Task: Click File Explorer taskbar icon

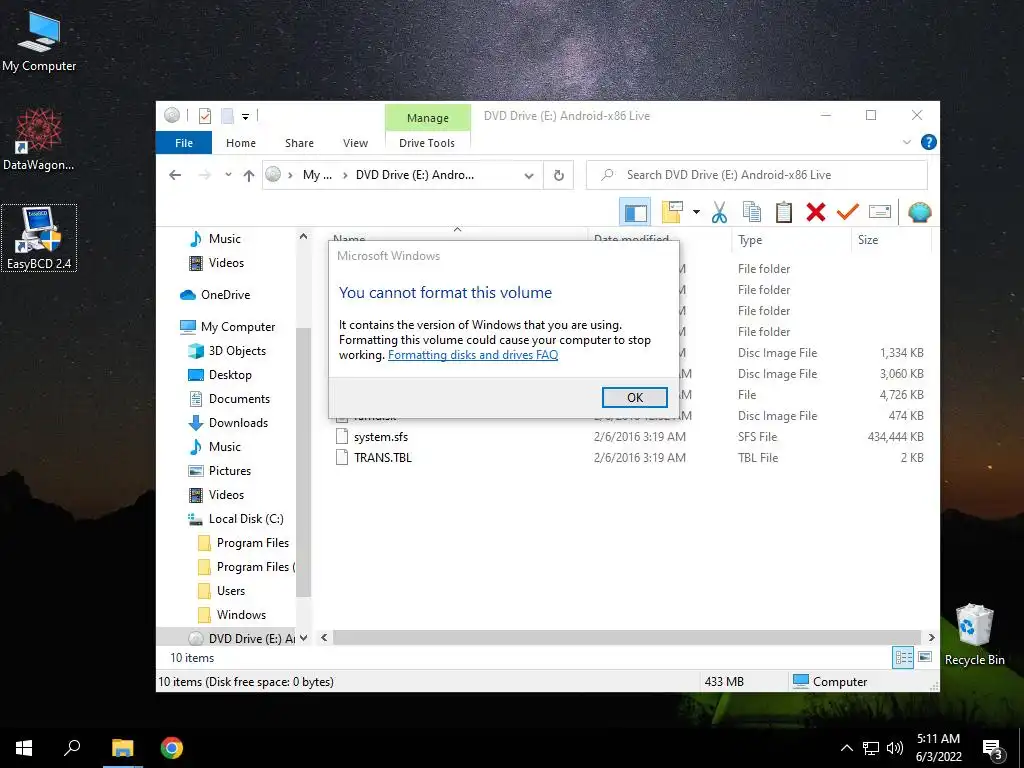Action: coord(122,748)
